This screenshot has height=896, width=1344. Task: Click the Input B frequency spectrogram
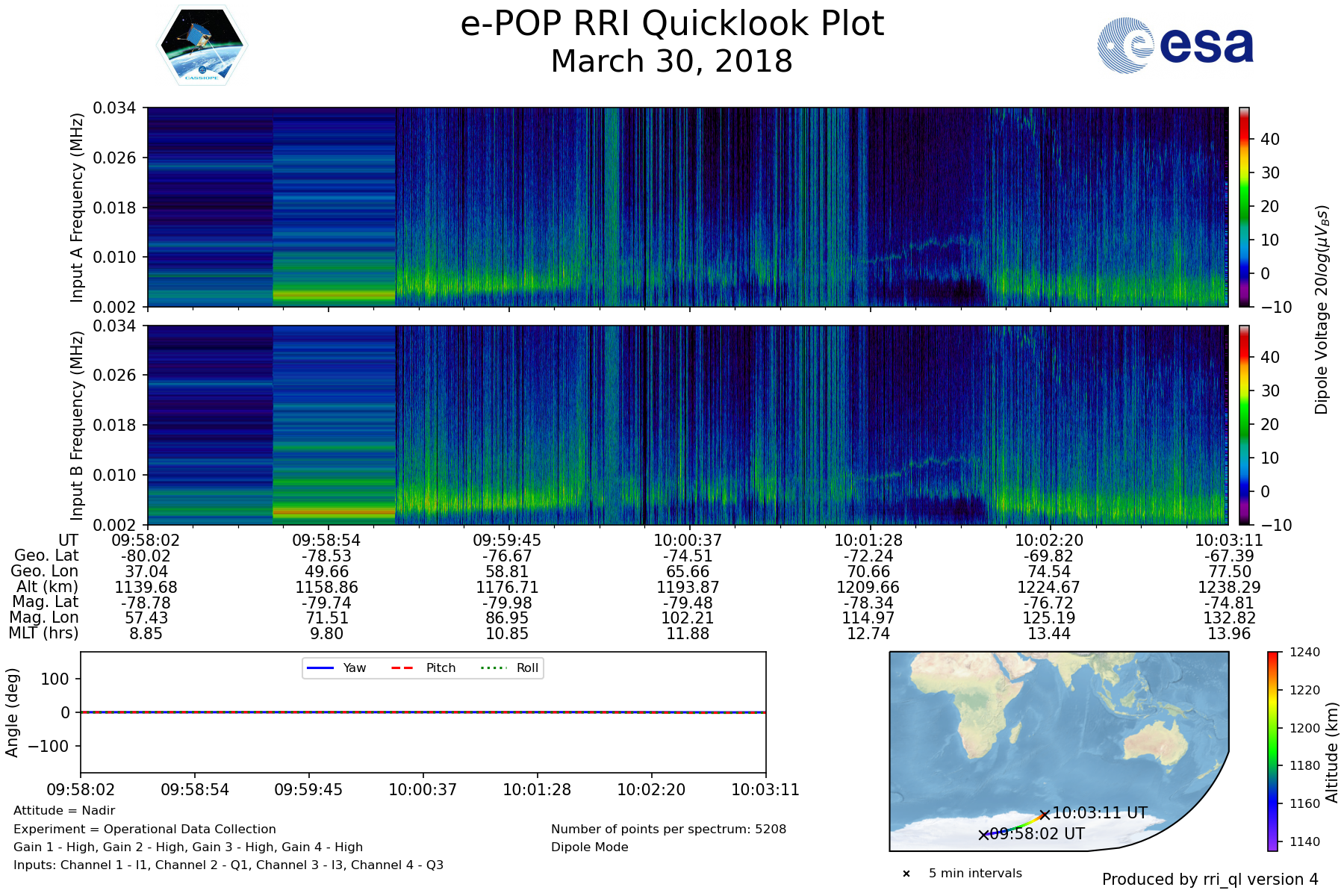tap(687, 425)
